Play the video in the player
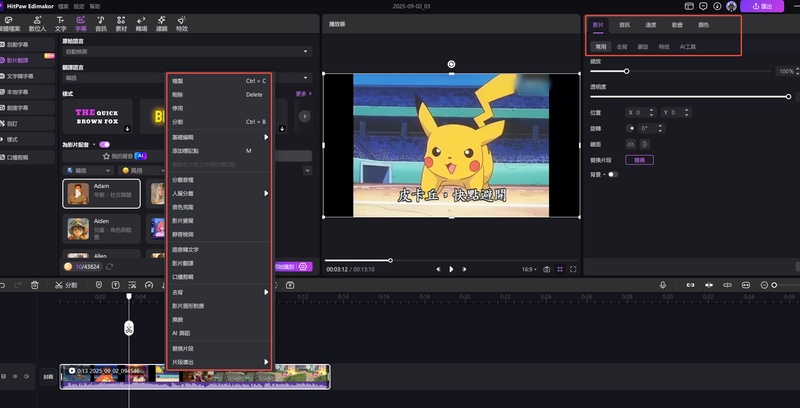Screen dimensions: 800x408 pos(451,269)
